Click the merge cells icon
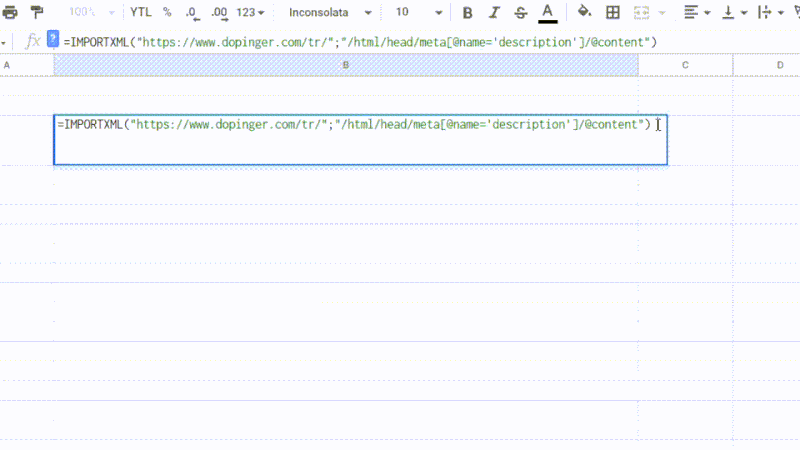Screen dimensions: 800x450 tap(641, 12)
